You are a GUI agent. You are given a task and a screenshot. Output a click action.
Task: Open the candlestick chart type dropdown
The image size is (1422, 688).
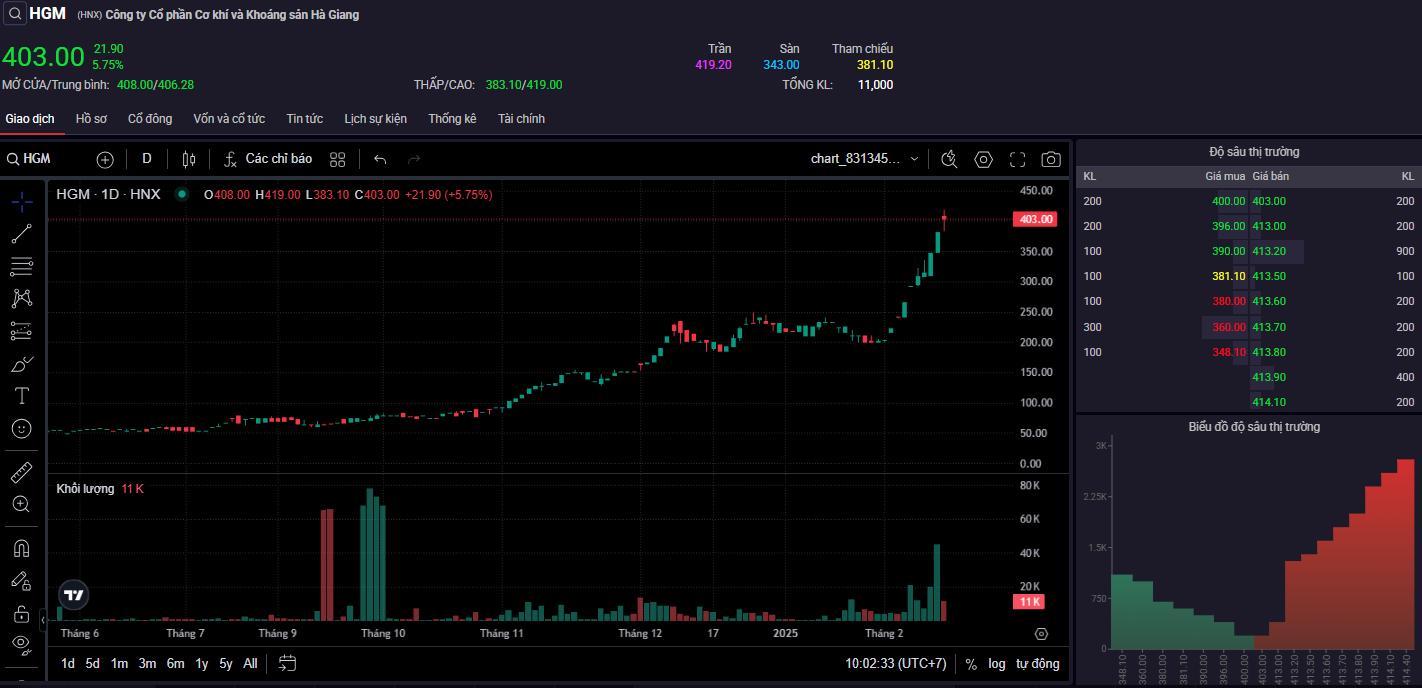coord(189,159)
